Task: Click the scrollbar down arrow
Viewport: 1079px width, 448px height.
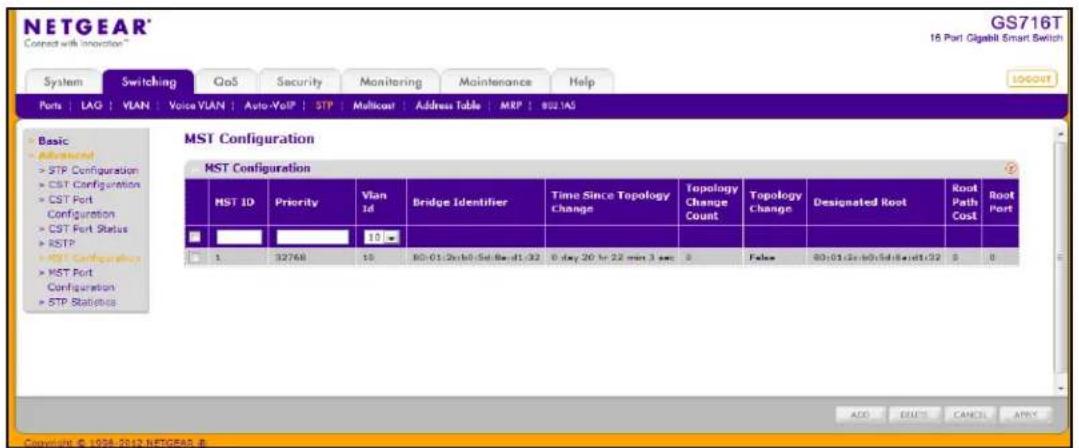Action: (1060, 391)
